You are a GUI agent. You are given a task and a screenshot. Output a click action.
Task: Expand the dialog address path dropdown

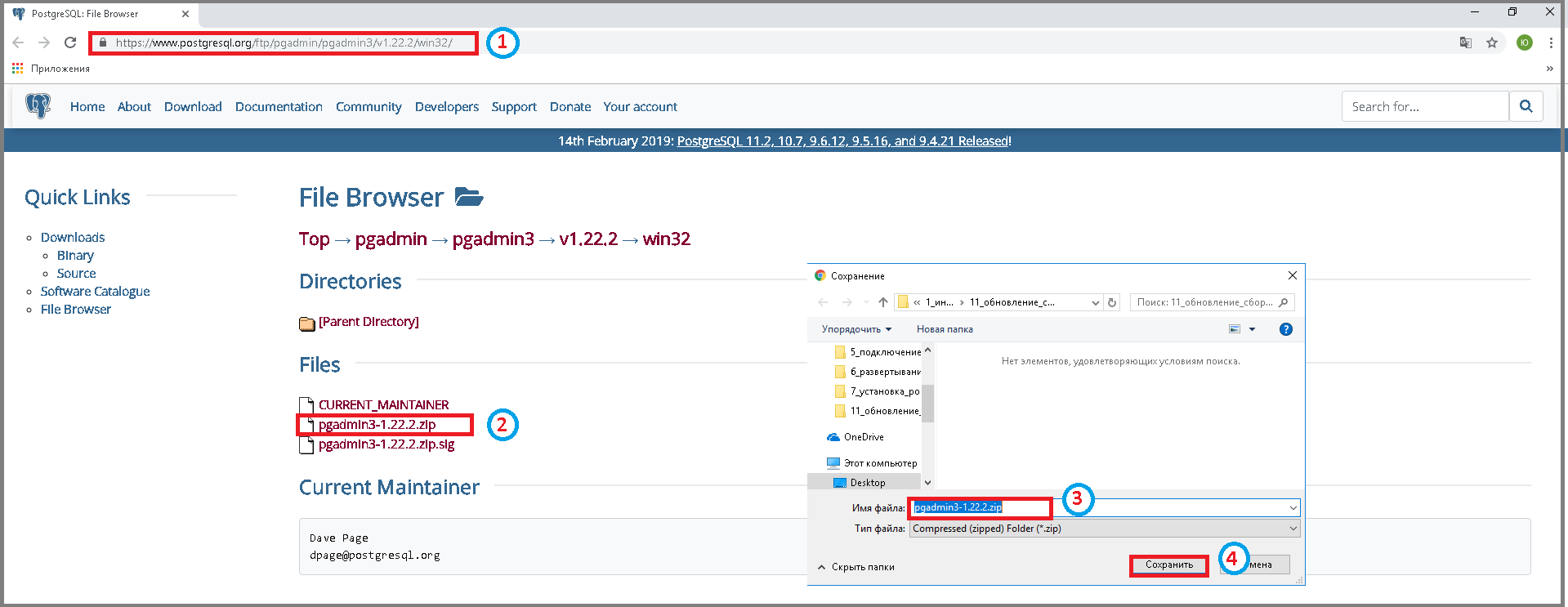(1096, 302)
